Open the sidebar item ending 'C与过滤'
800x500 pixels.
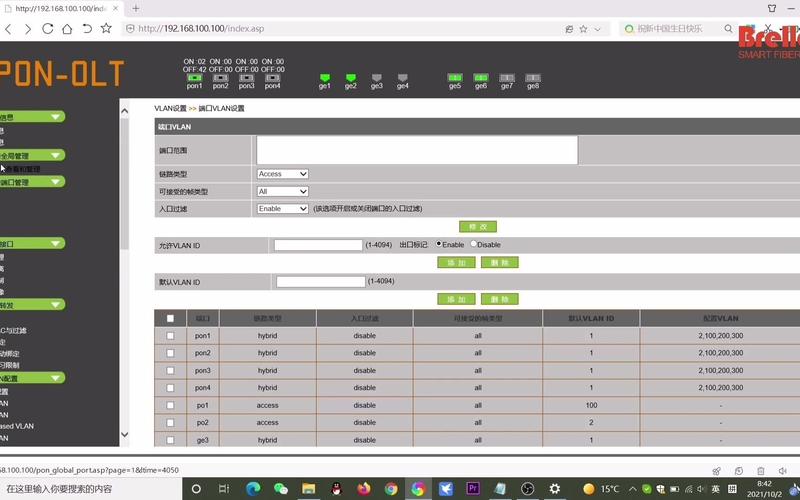pyautogui.click(x=13, y=331)
